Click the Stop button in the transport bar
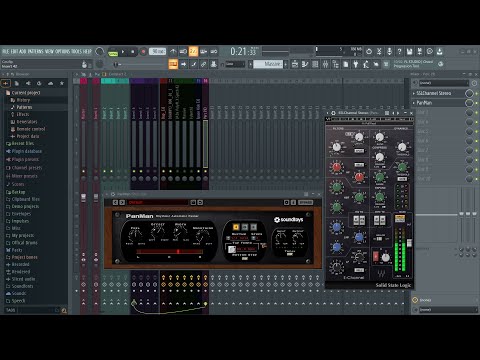480x360 pixels. [x=133, y=52]
